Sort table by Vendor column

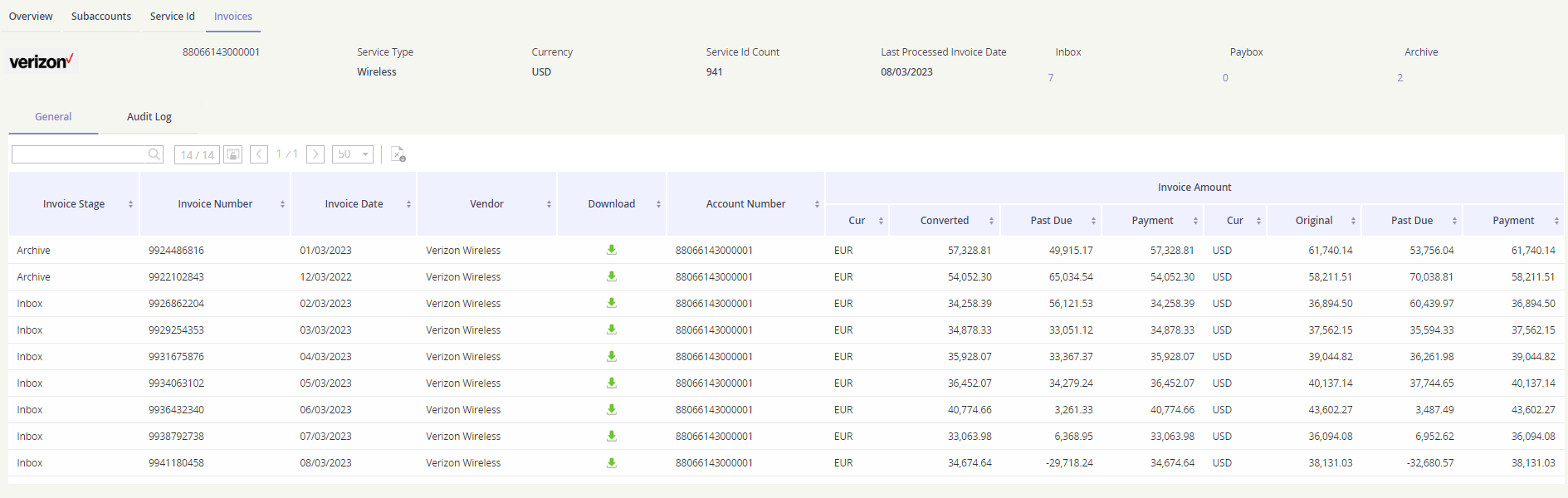[549, 204]
